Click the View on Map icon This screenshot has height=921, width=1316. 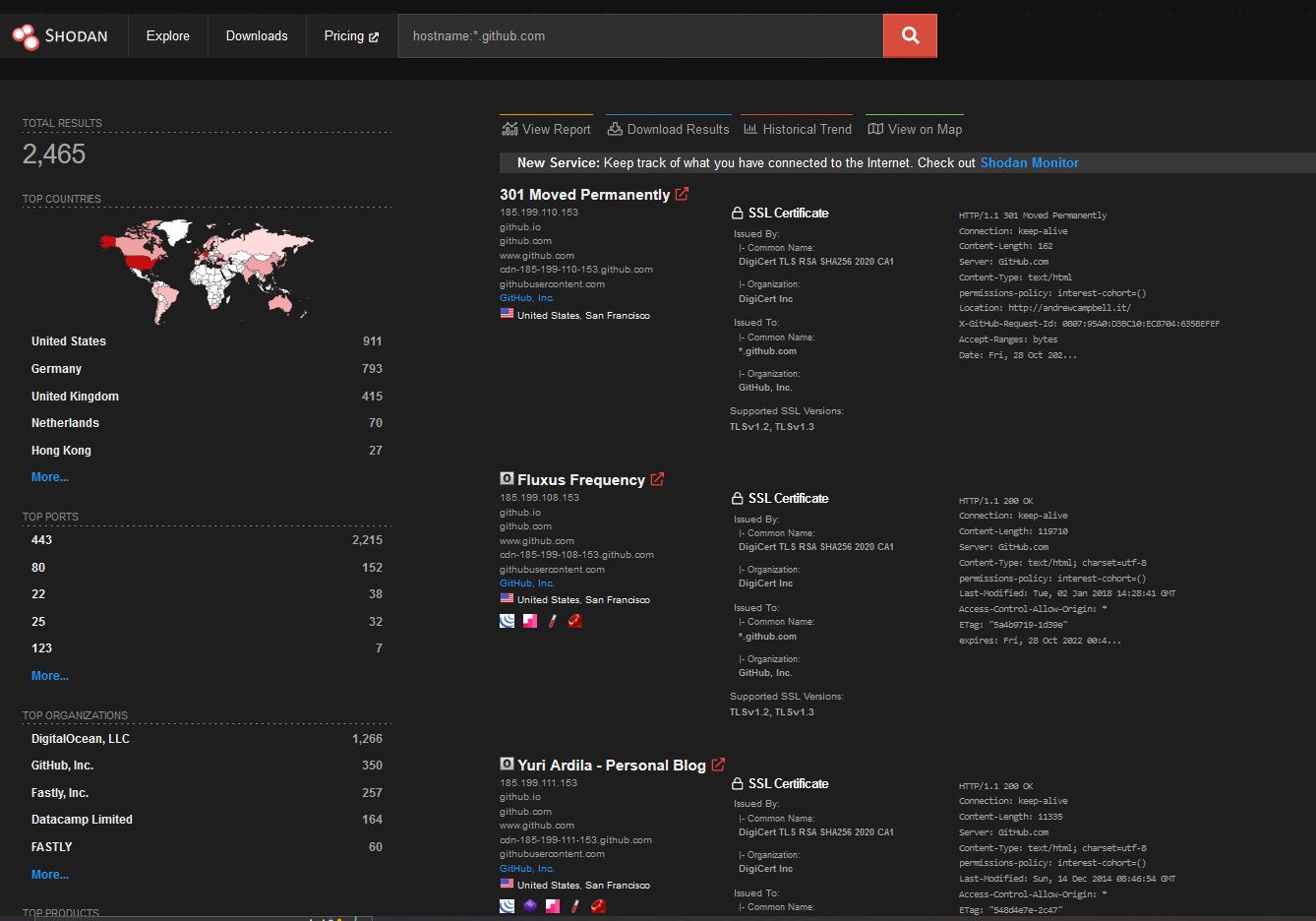(x=875, y=129)
